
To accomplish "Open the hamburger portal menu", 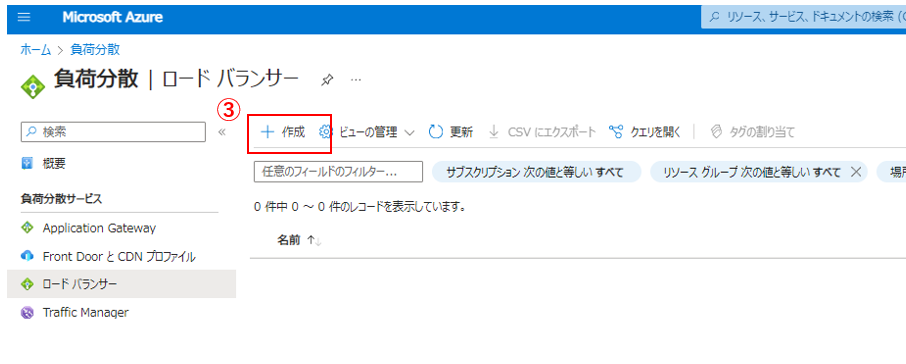I will tap(24, 17).
